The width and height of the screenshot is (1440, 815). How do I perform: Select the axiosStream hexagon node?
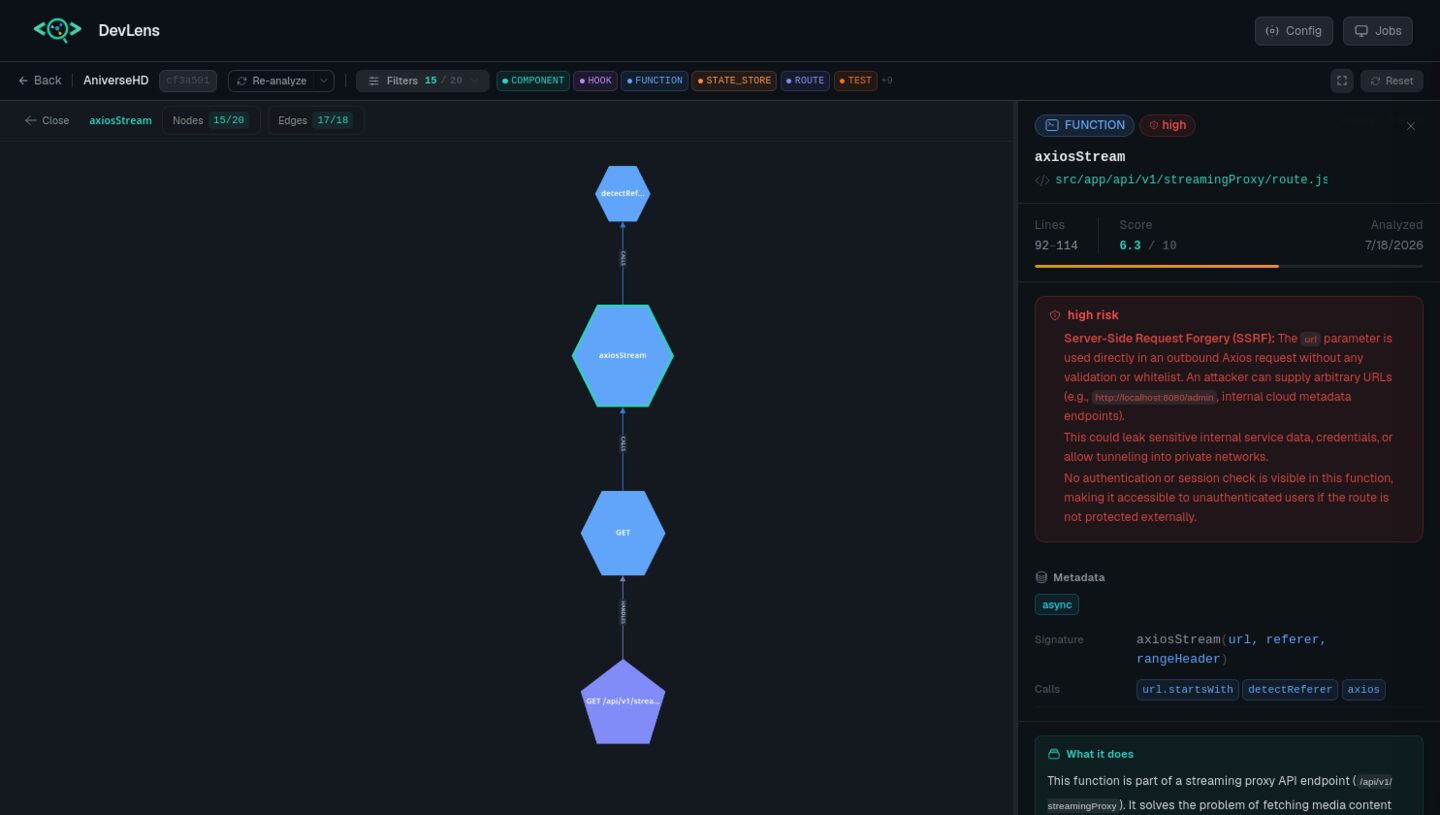(x=623, y=355)
